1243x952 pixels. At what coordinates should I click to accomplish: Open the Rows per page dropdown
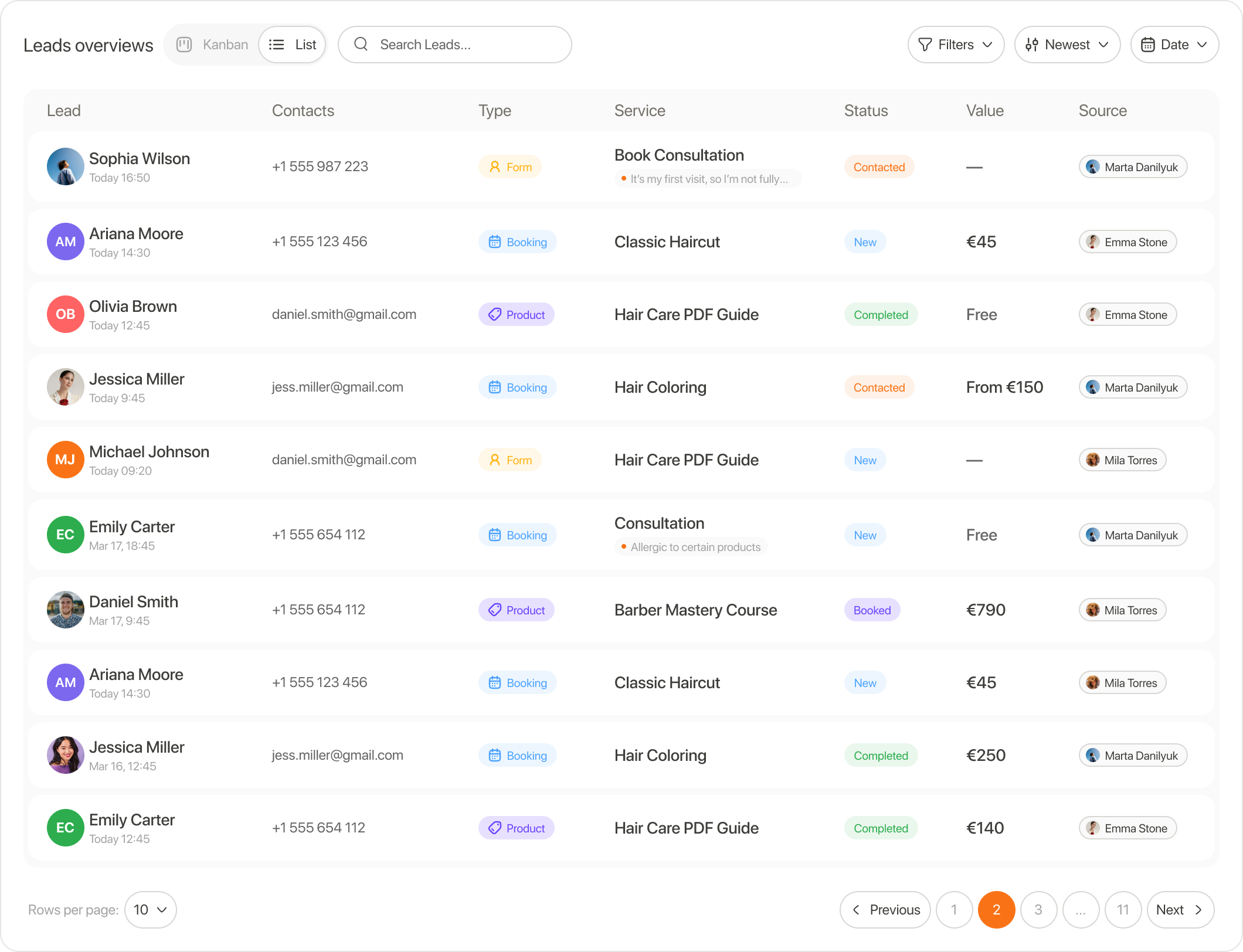click(151, 910)
